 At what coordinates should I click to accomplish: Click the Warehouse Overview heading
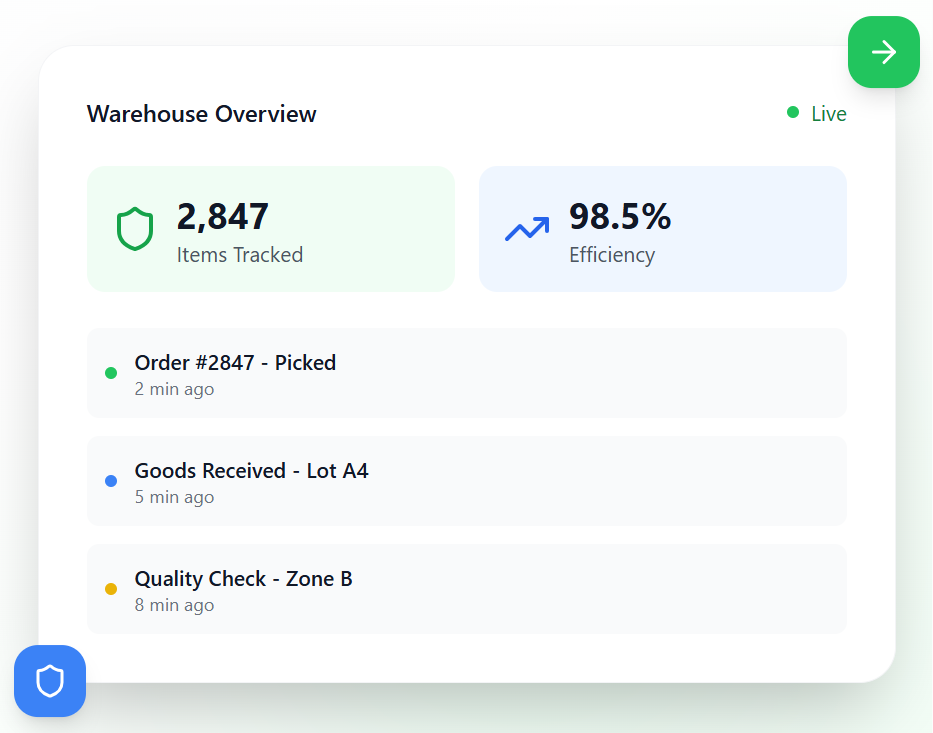coord(202,114)
